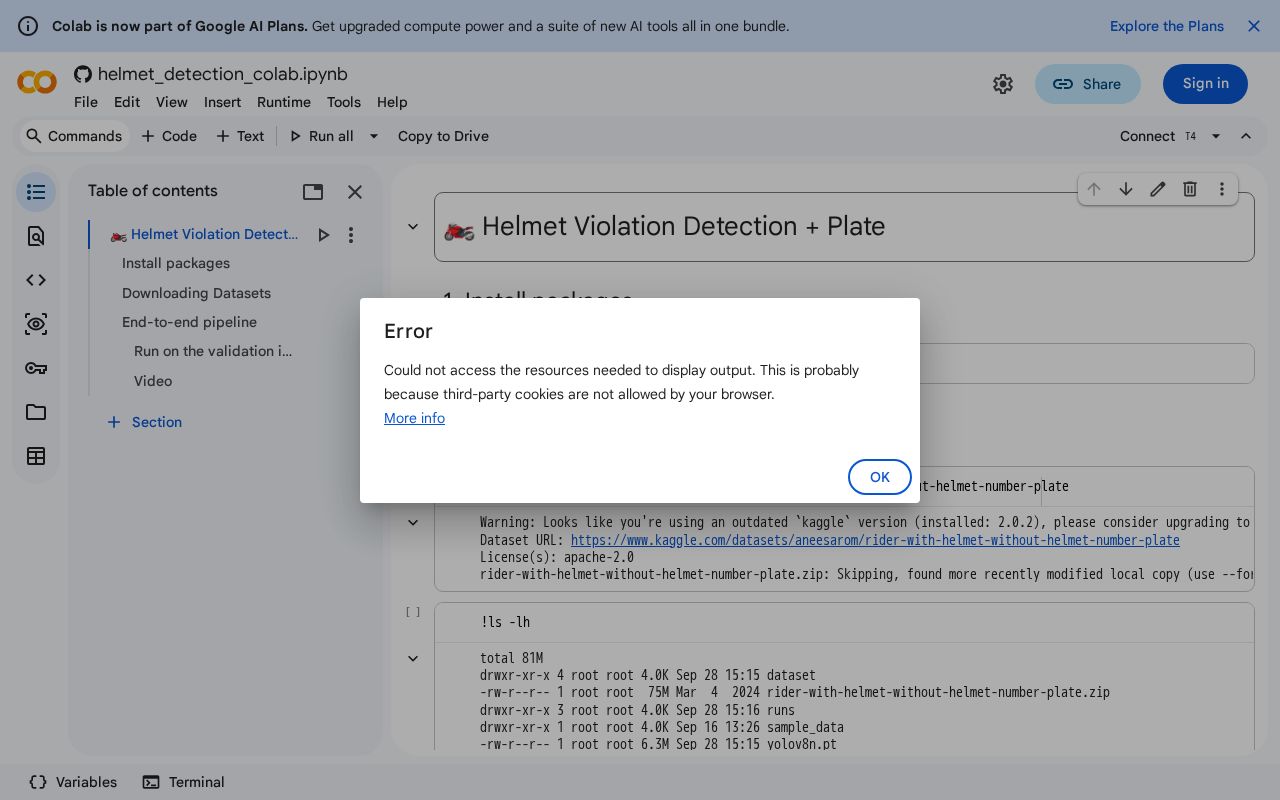Click OK in the Error dialog

[880, 477]
